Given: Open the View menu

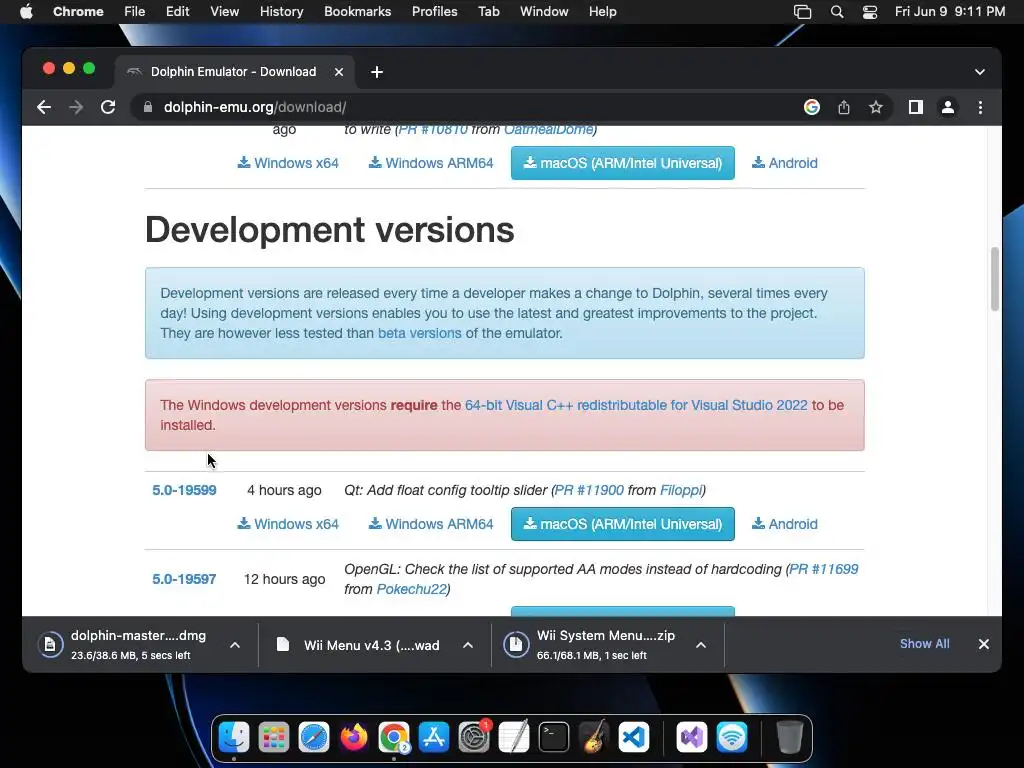Looking at the screenshot, I should point(225,12).
